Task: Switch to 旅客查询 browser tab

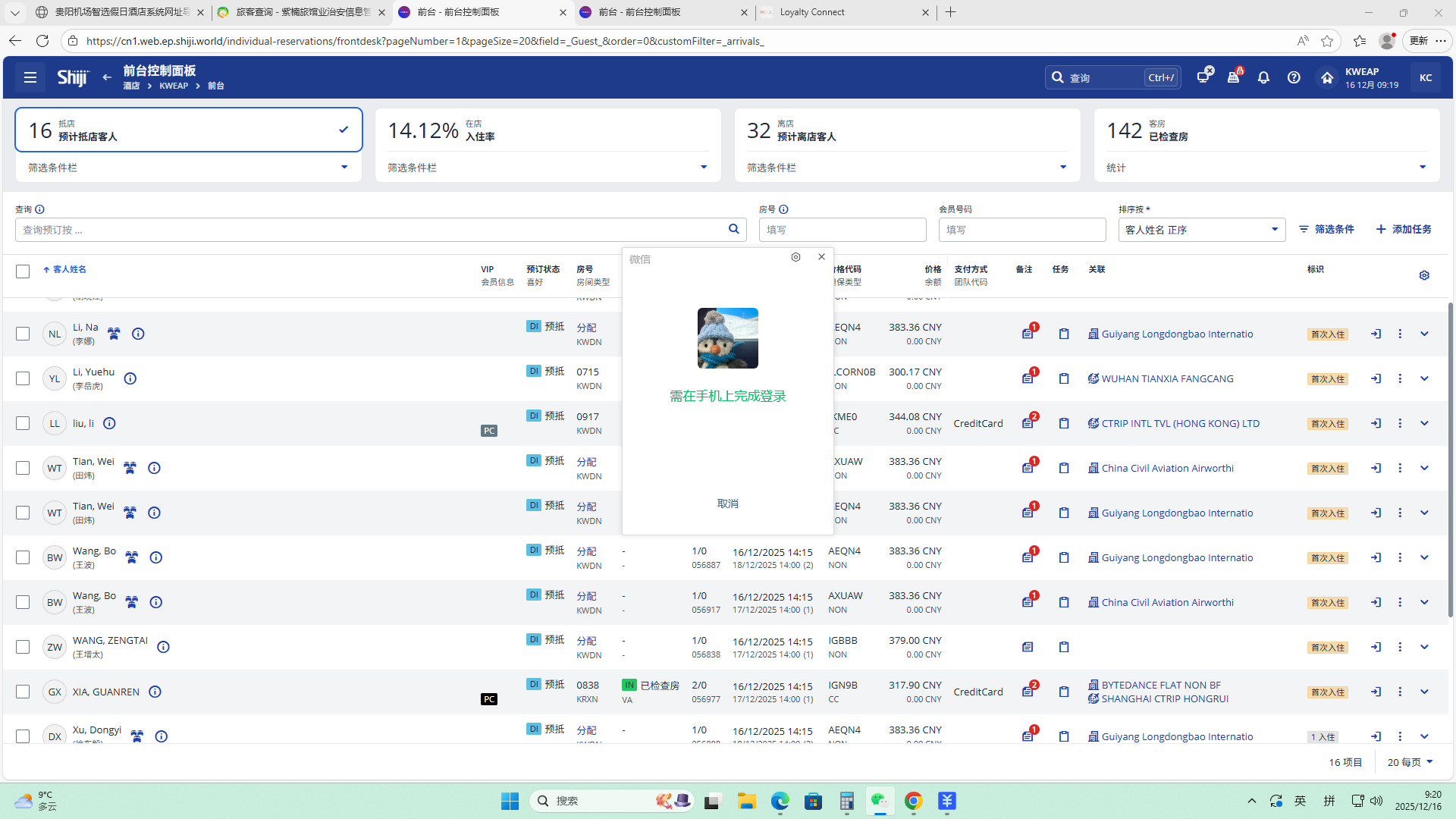Action: point(301,12)
